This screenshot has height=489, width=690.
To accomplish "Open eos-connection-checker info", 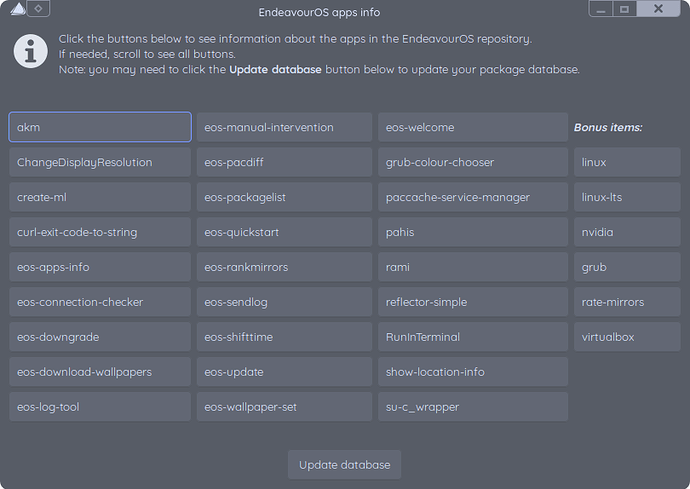I will (100, 302).
